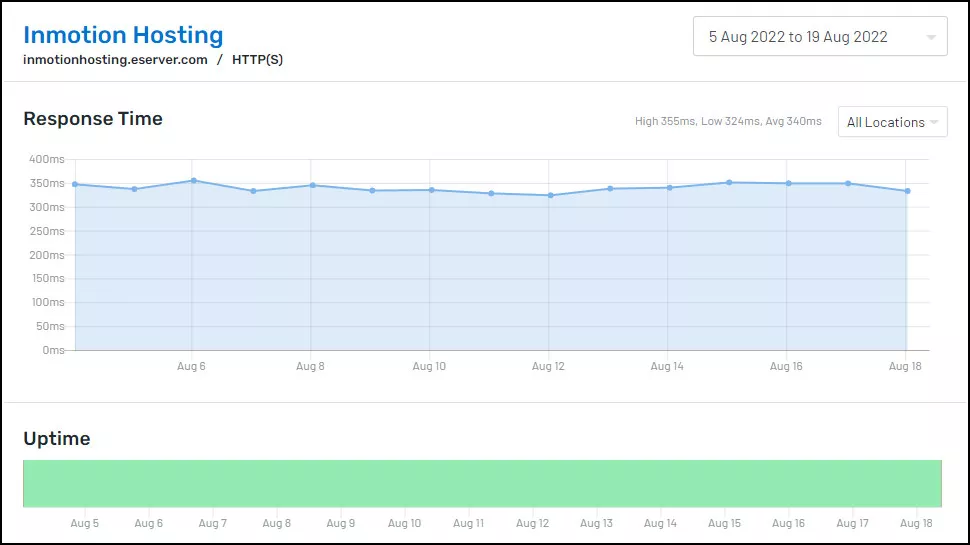Select the chart data point above Aug 14

click(x=669, y=187)
